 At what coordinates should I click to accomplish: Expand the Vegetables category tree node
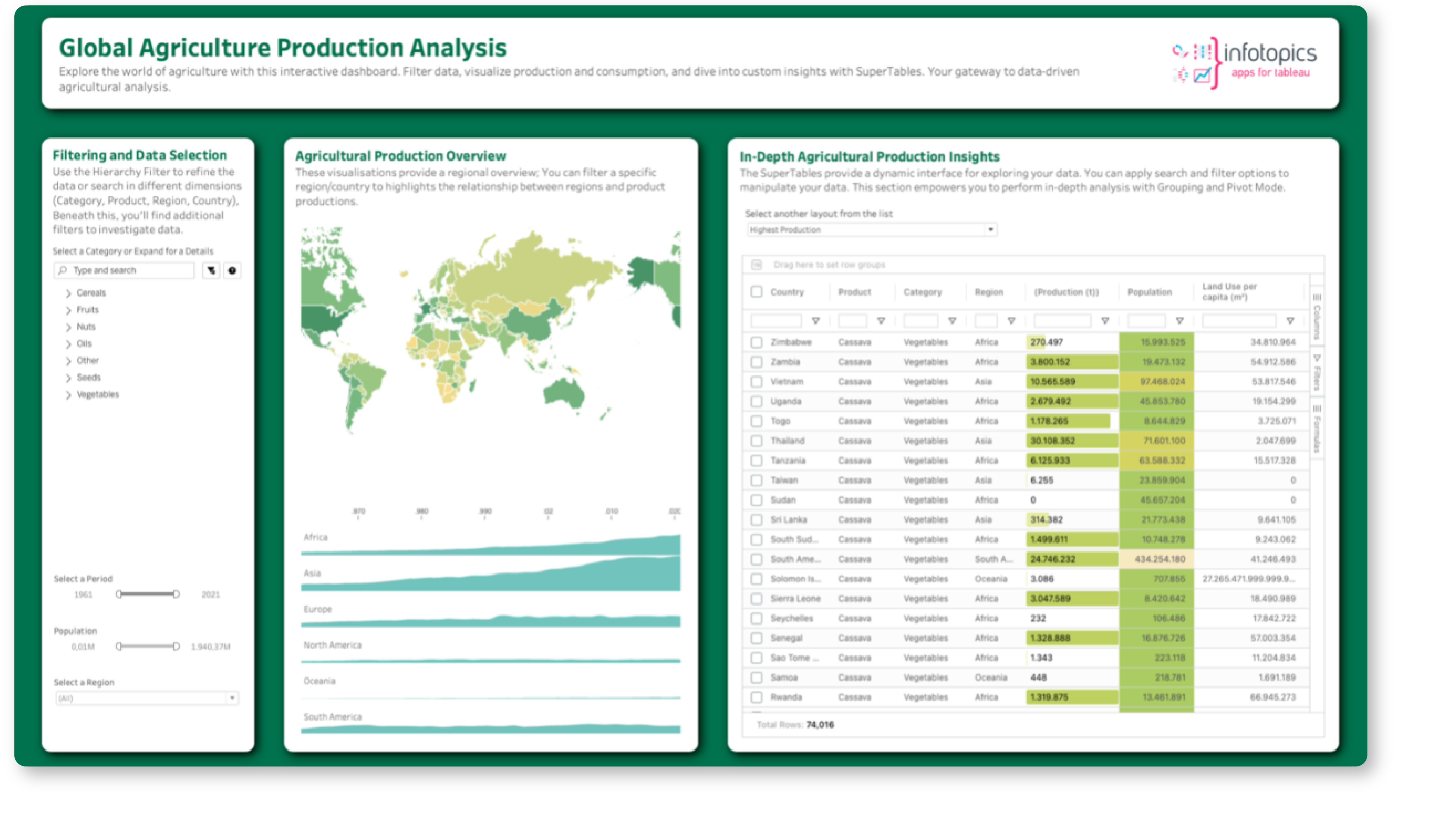68,395
